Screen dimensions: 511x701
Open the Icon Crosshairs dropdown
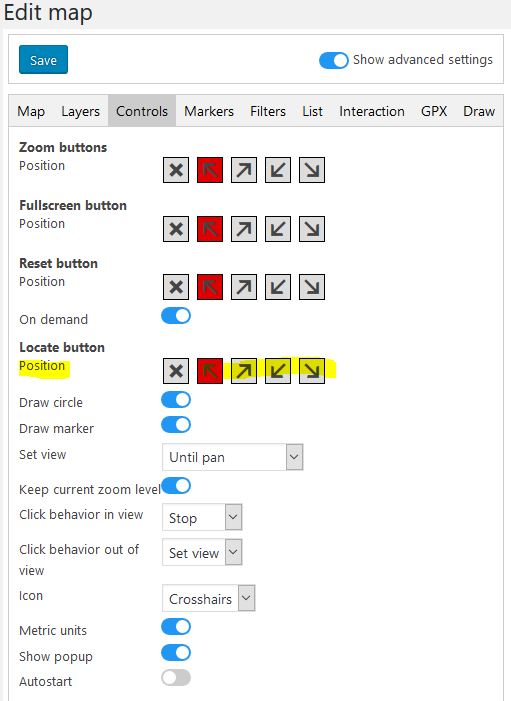click(208, 598)
